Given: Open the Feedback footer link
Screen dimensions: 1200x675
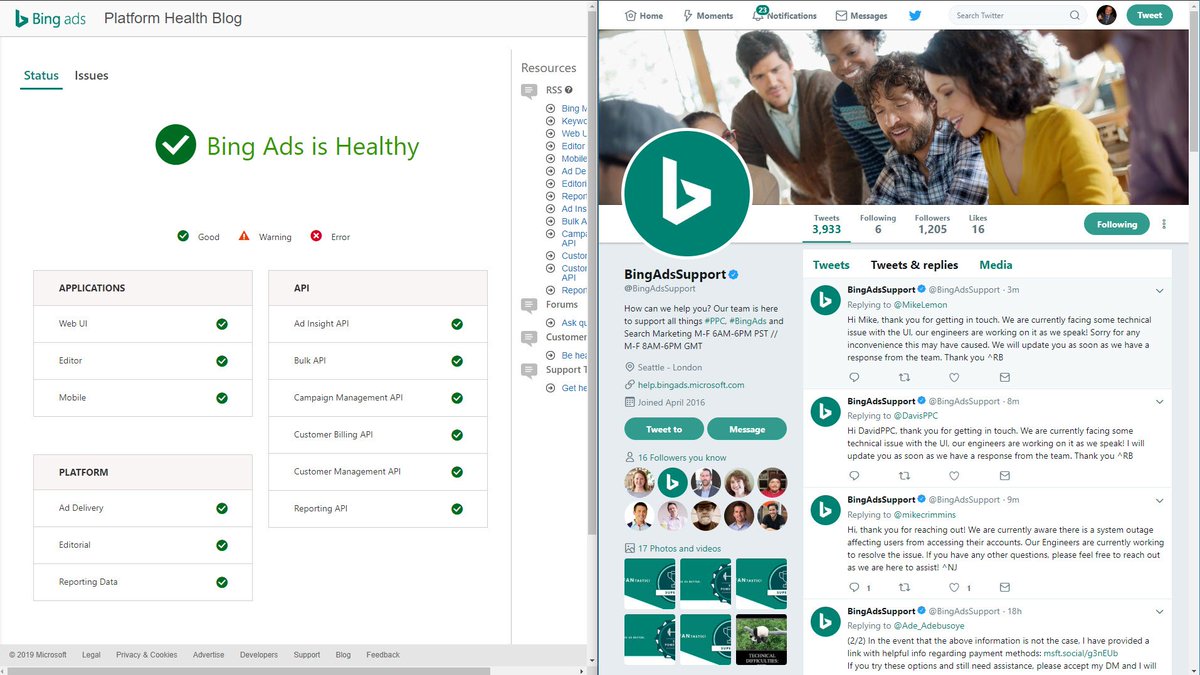Looking at the screenshot, I should coord(383,655).
